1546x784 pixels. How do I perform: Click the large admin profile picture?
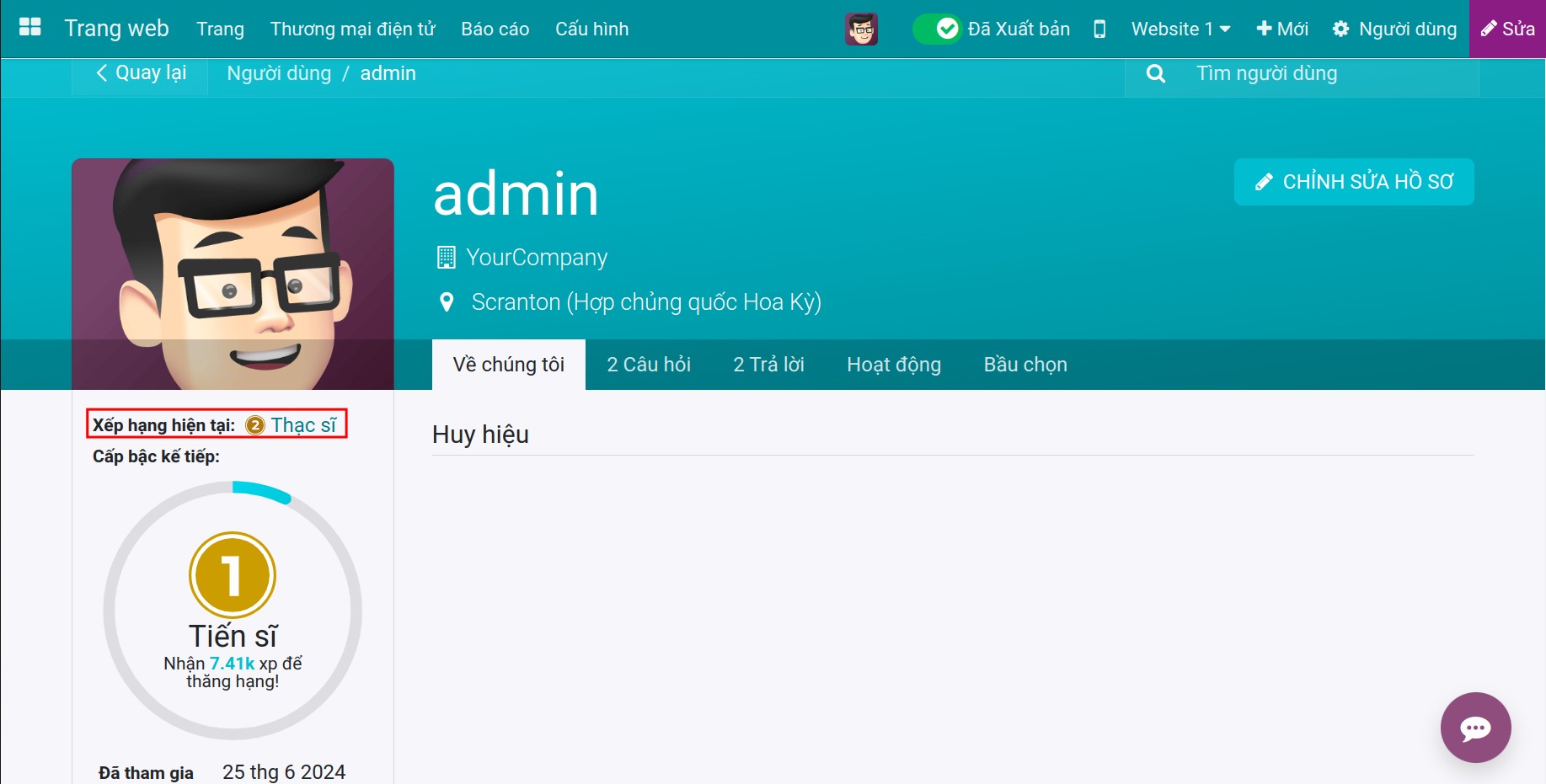[x=233, y=274]
